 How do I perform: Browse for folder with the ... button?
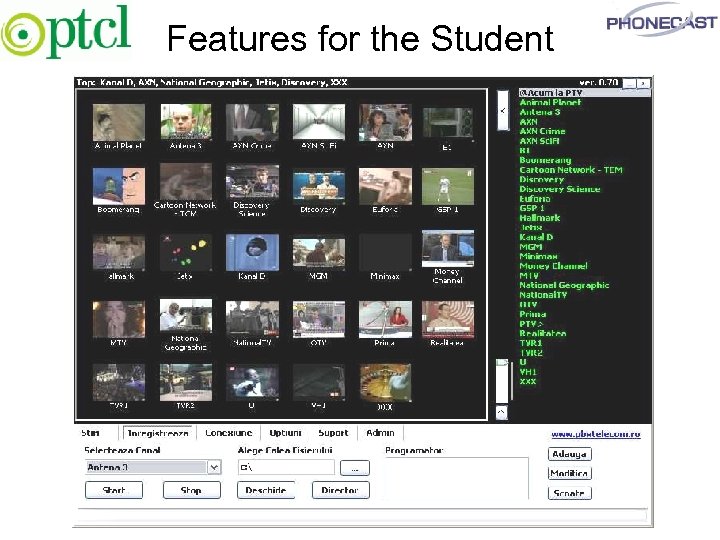coord(354,468)
